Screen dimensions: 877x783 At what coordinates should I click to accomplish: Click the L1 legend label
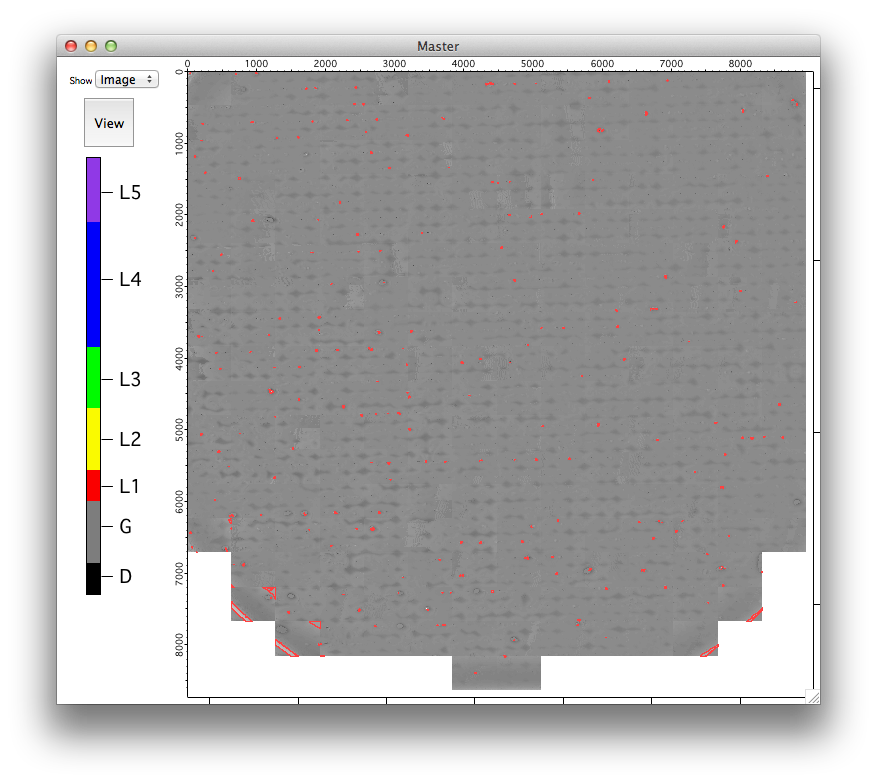point(129,486)
